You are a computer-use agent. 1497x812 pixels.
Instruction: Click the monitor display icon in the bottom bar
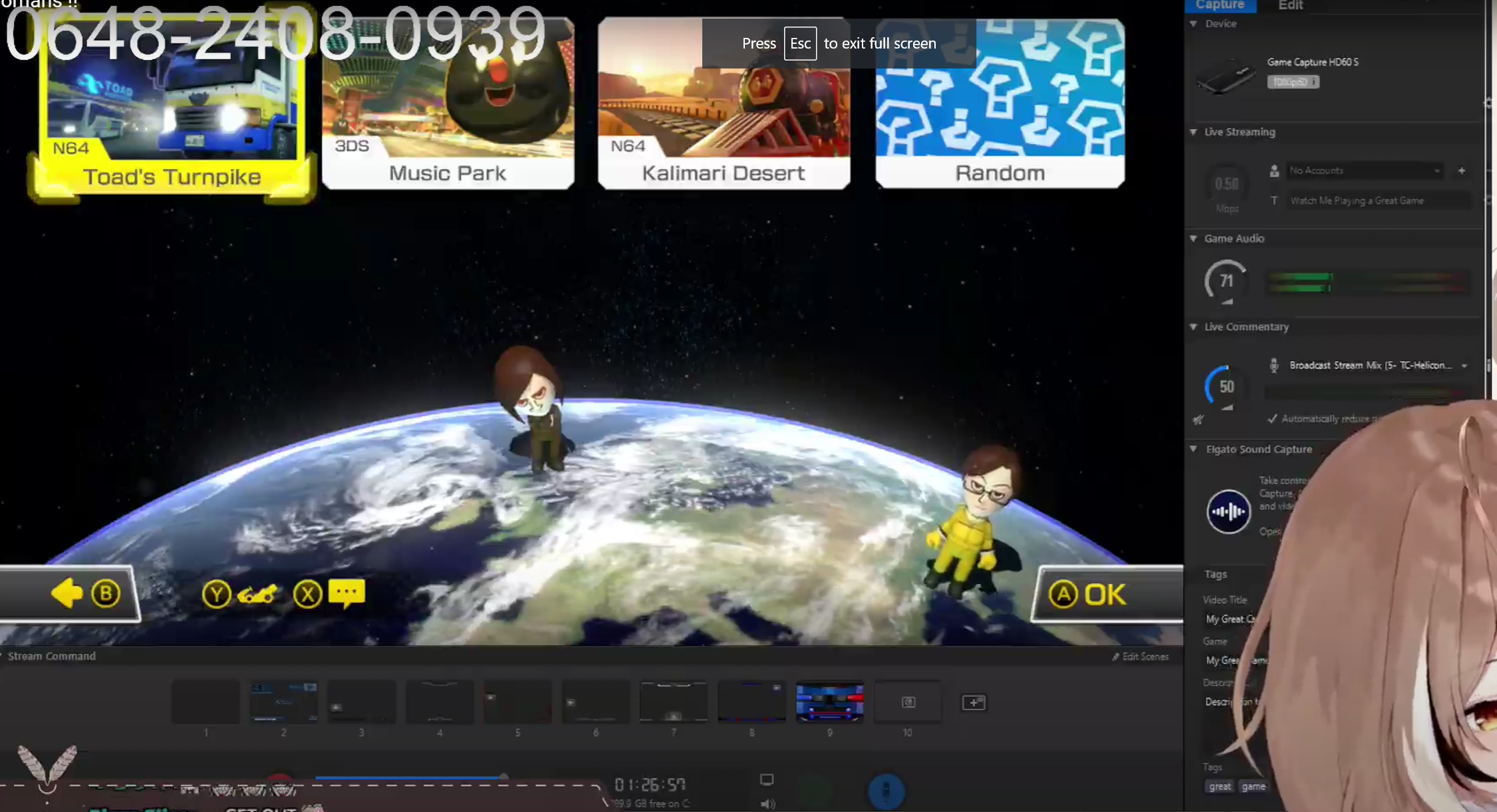coord(767,779)
